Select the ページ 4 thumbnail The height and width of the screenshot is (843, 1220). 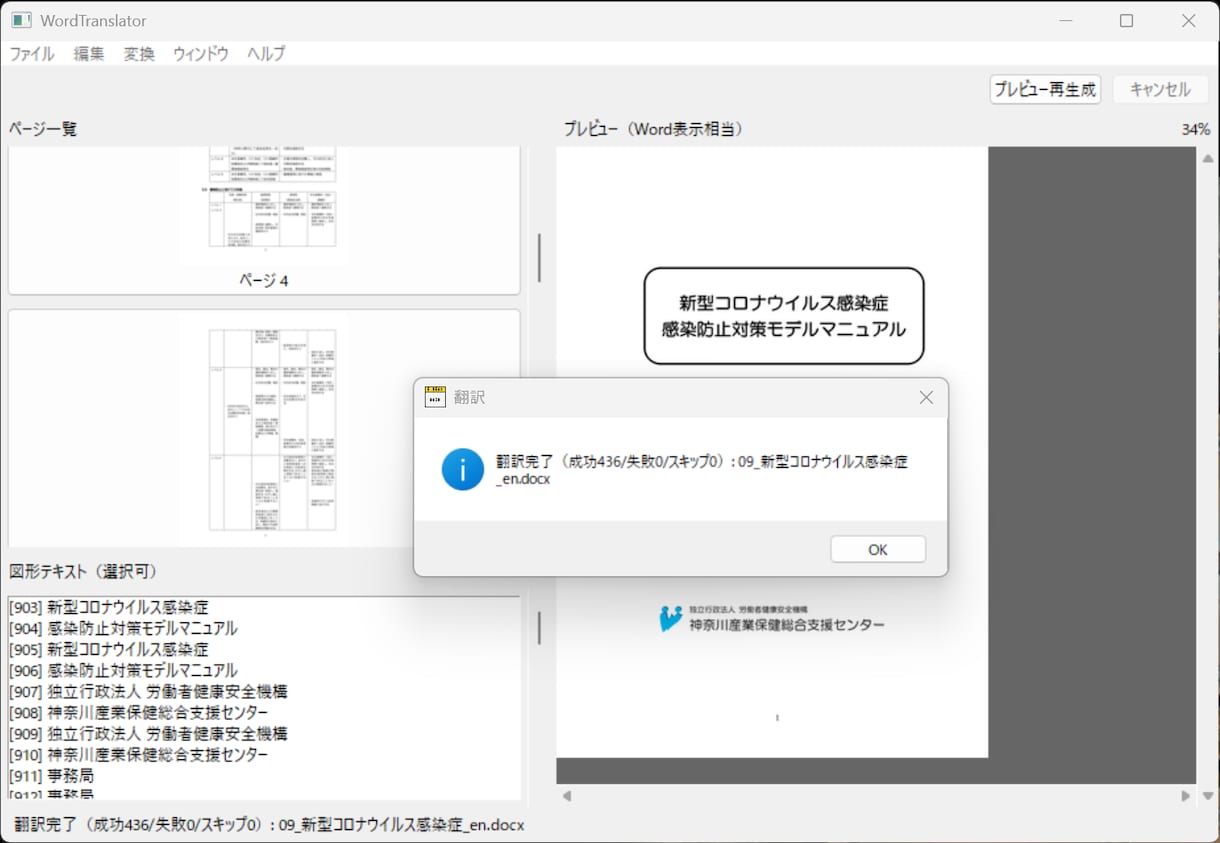click(x=264, y=220)
